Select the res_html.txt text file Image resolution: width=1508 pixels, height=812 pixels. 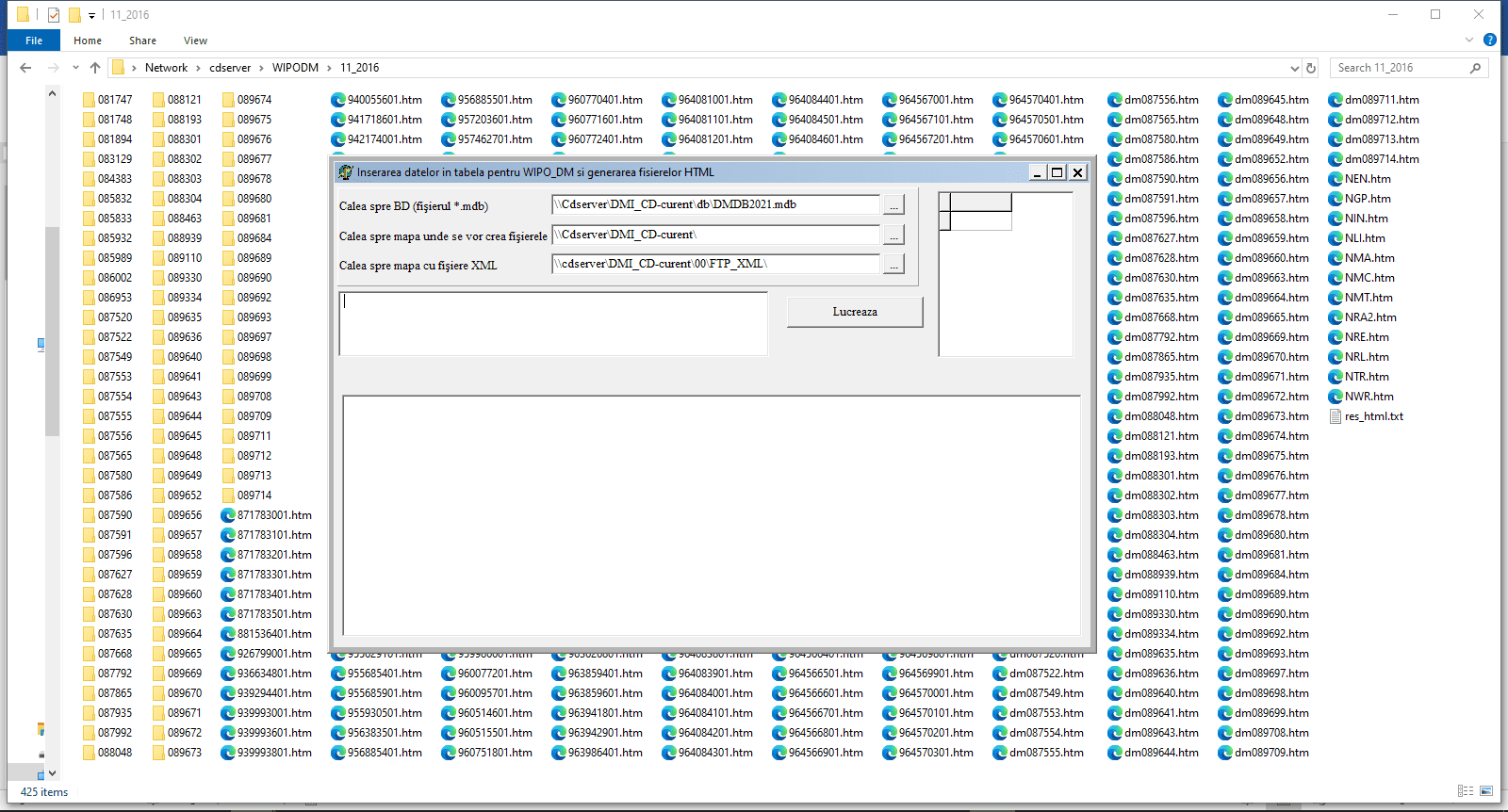(1366, 416)
